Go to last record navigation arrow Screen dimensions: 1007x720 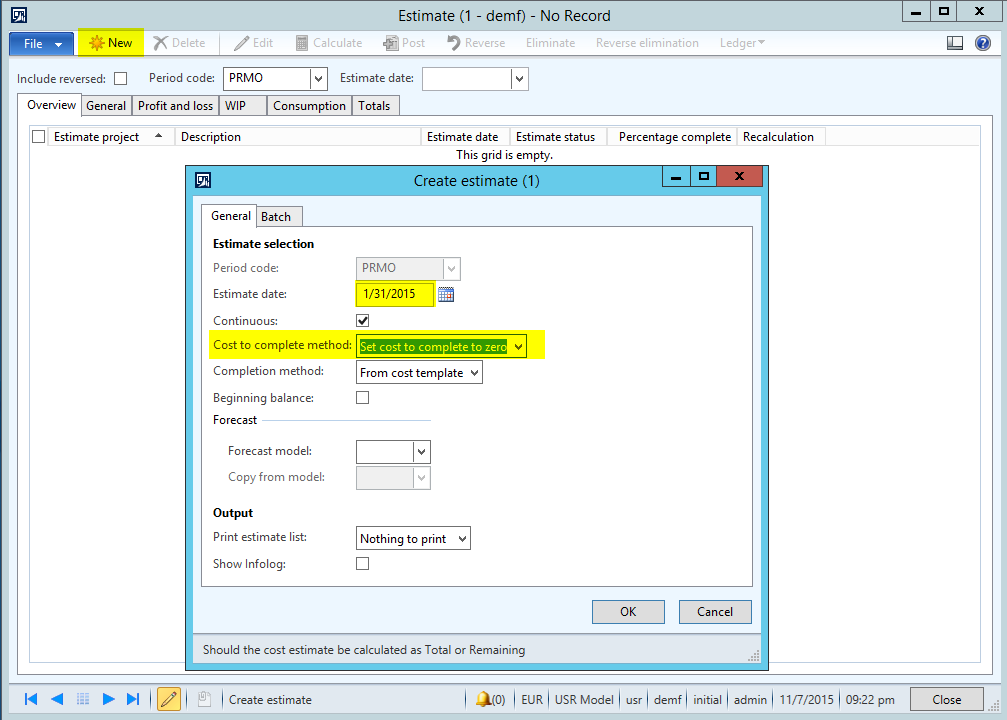click(133, 699)
